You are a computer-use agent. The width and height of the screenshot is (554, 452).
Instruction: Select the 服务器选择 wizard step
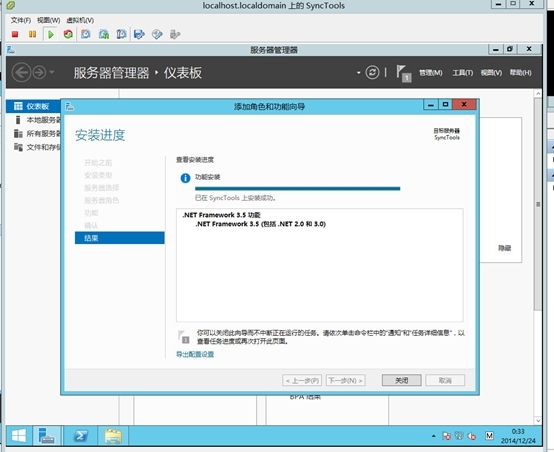coord(102,188)
